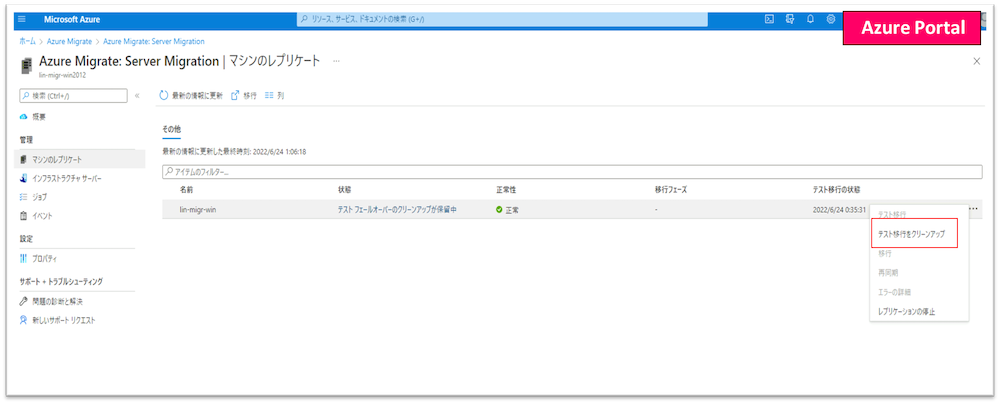
Task: Open the ellipsis next to the page title
Action: pyautogui.click(x=336, y=61)
